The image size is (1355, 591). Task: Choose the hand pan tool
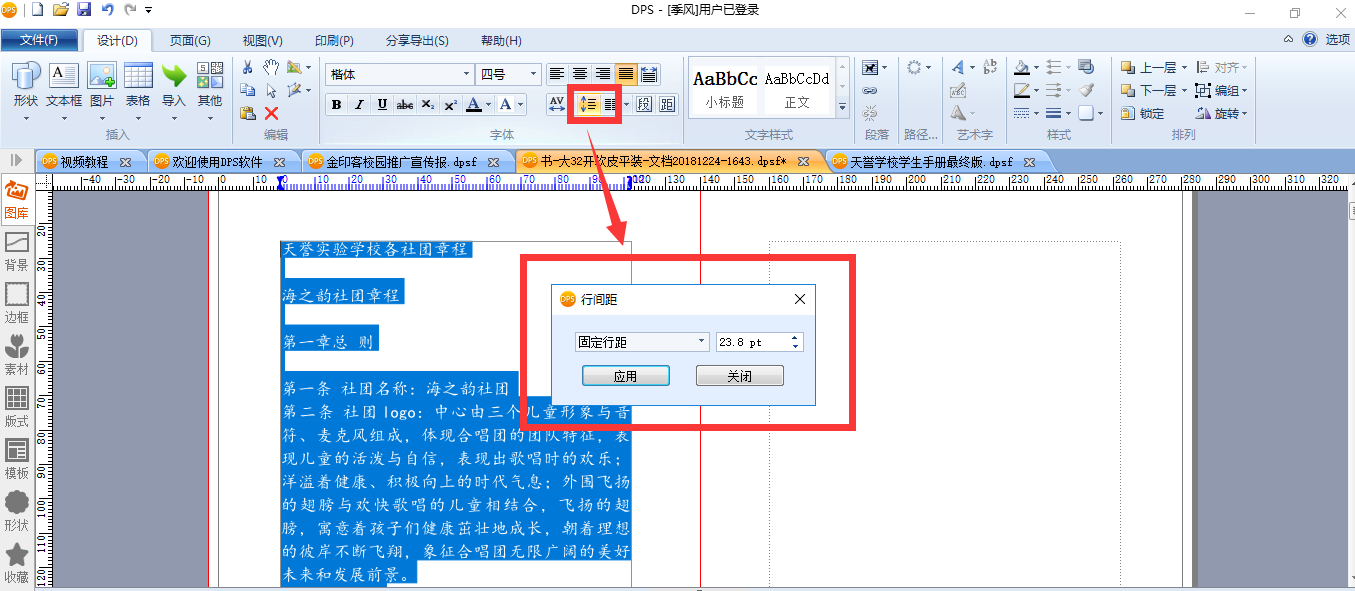pyautogui.click(x=271, y=67)
